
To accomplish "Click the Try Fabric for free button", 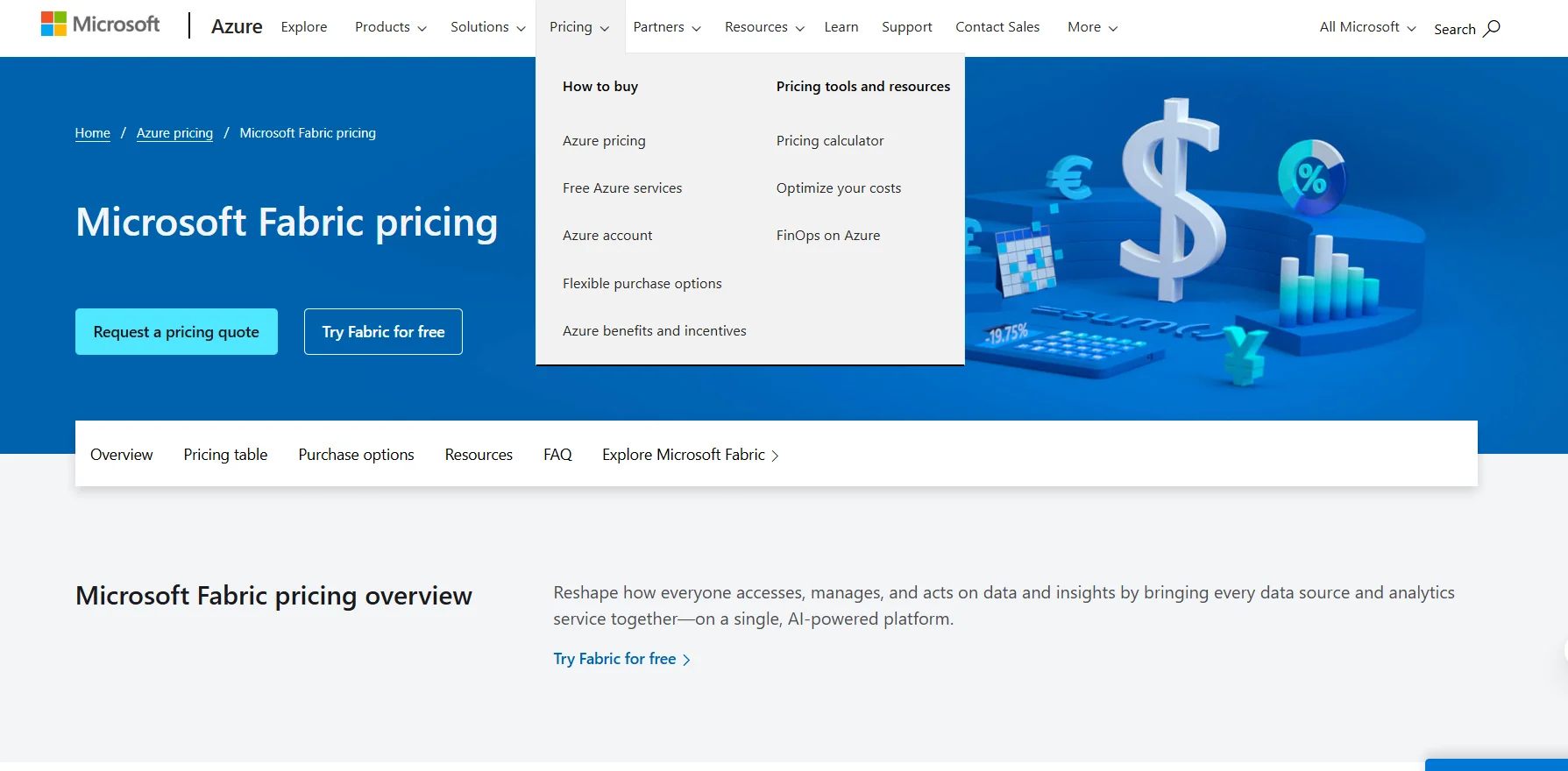I will click(x=383, y=332).
